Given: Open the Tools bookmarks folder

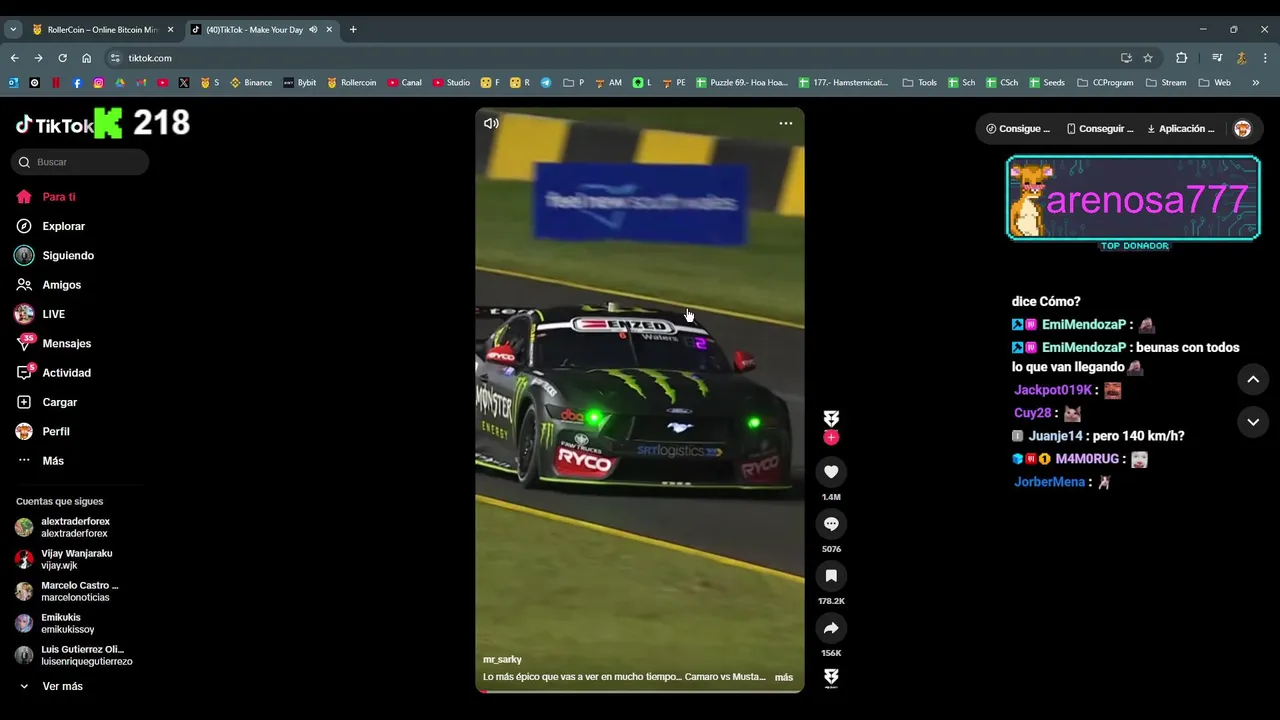Looking at the screenshot, I should [919, 83].
